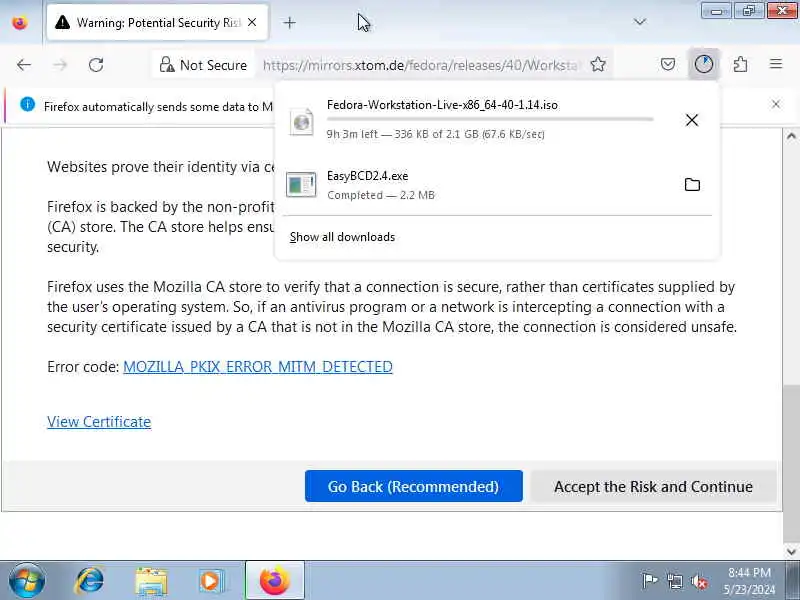Image resolution: width=800 pixels, height=600 pixels.
Task: Open the View Certificate link
Action: pos(99,422)
